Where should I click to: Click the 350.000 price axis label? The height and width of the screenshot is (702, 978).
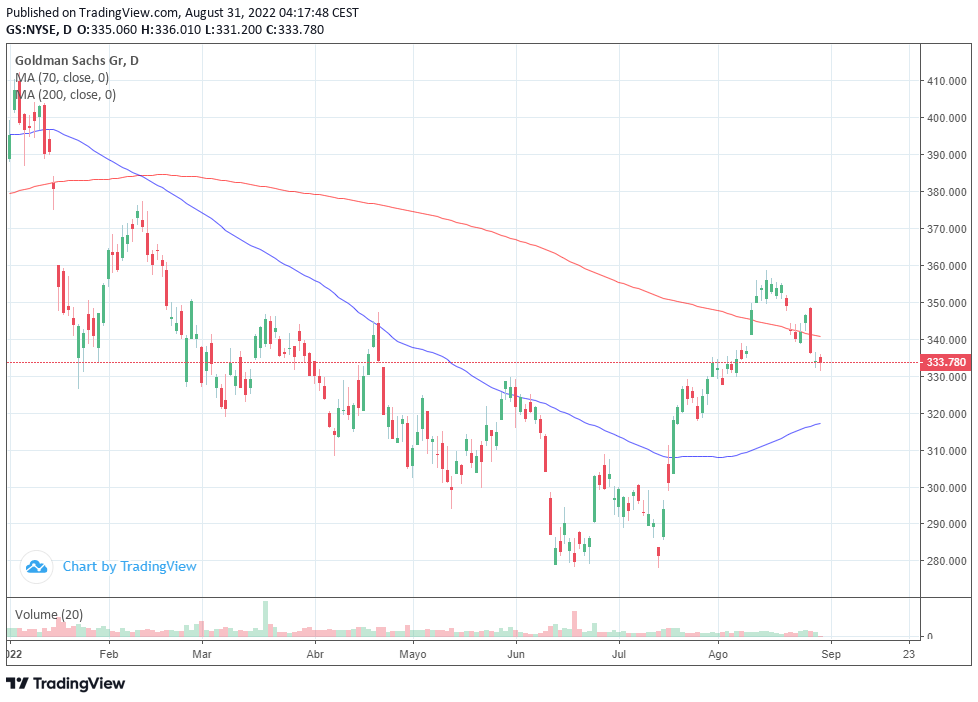click(946, 303)
